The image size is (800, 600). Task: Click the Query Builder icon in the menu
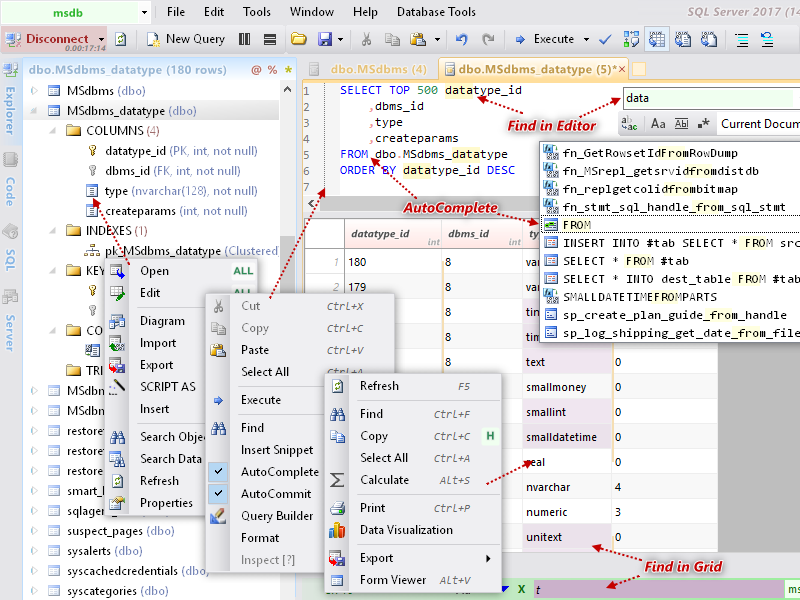(219, 516)
